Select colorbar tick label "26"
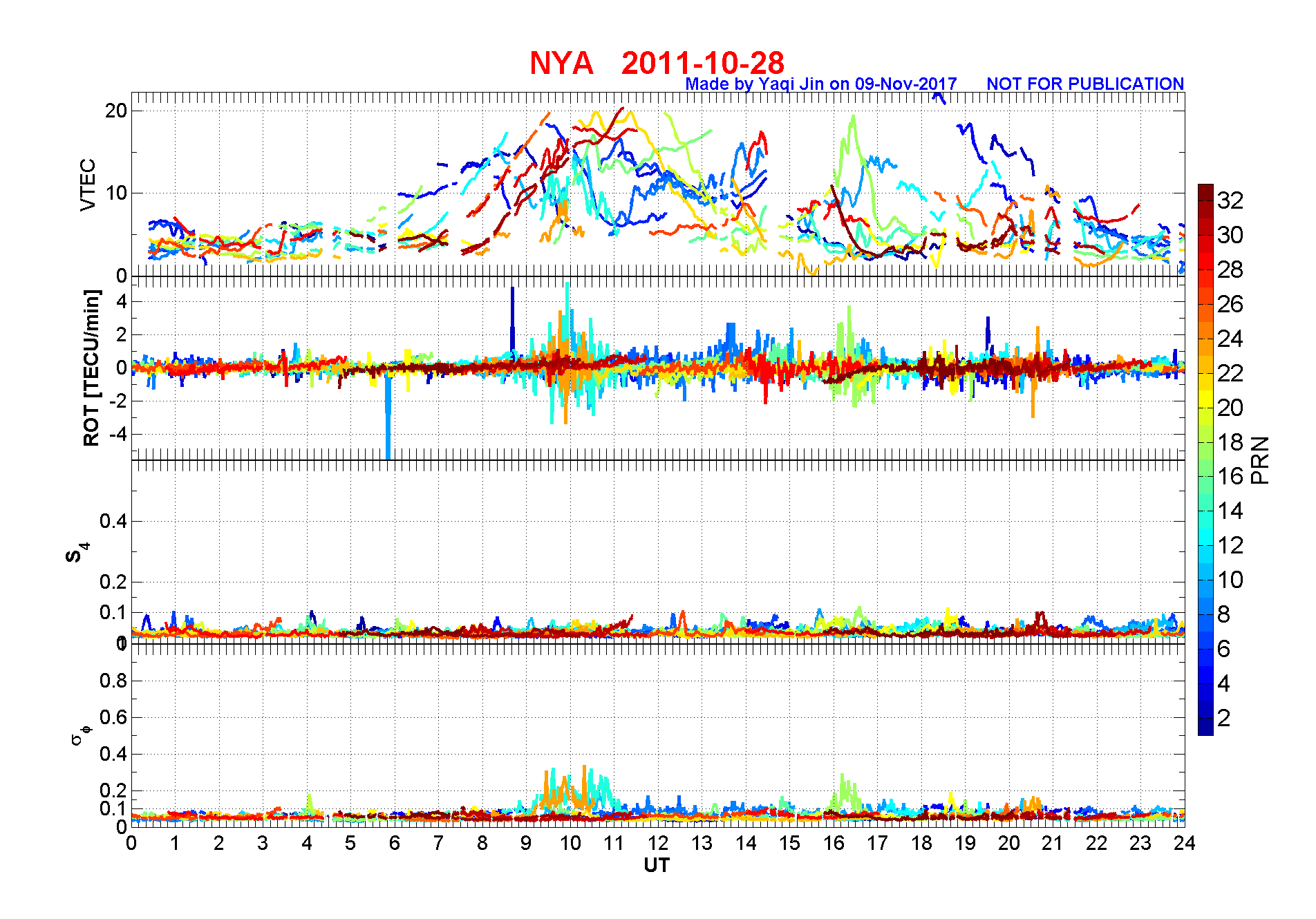The height and width of the screenshot is (919, 1316). [1230, 304]
